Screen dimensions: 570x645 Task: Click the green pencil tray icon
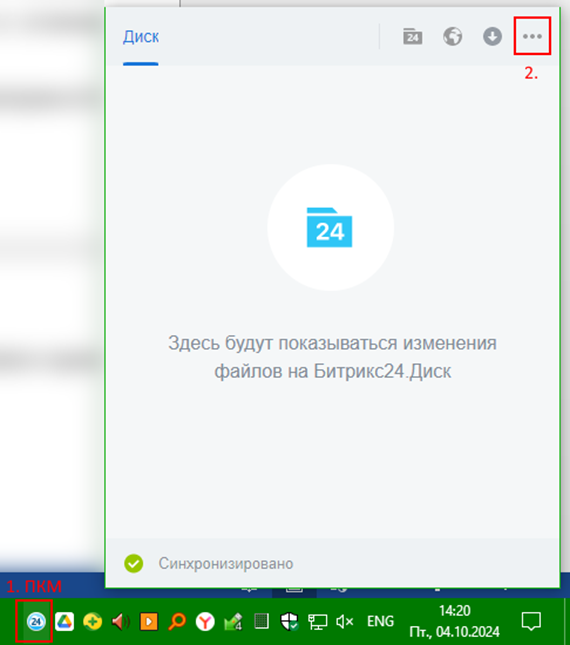click(x=233, y=621)
